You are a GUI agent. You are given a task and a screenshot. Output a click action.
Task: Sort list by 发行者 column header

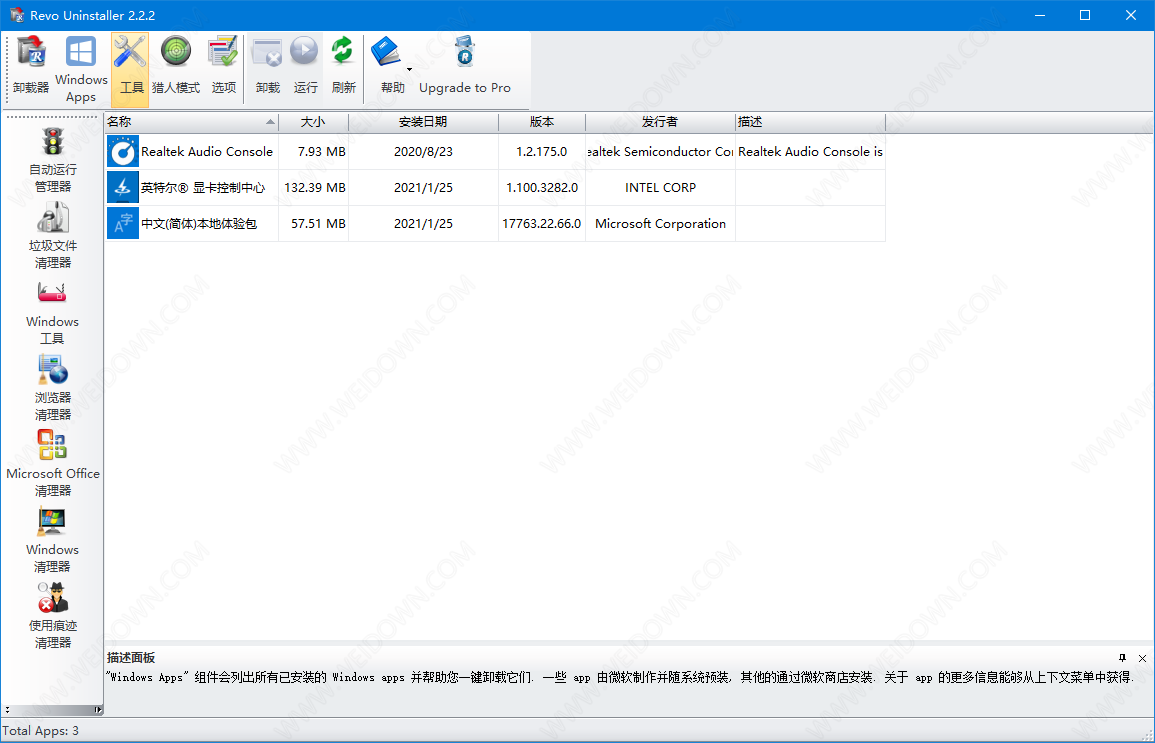(660, 122)
